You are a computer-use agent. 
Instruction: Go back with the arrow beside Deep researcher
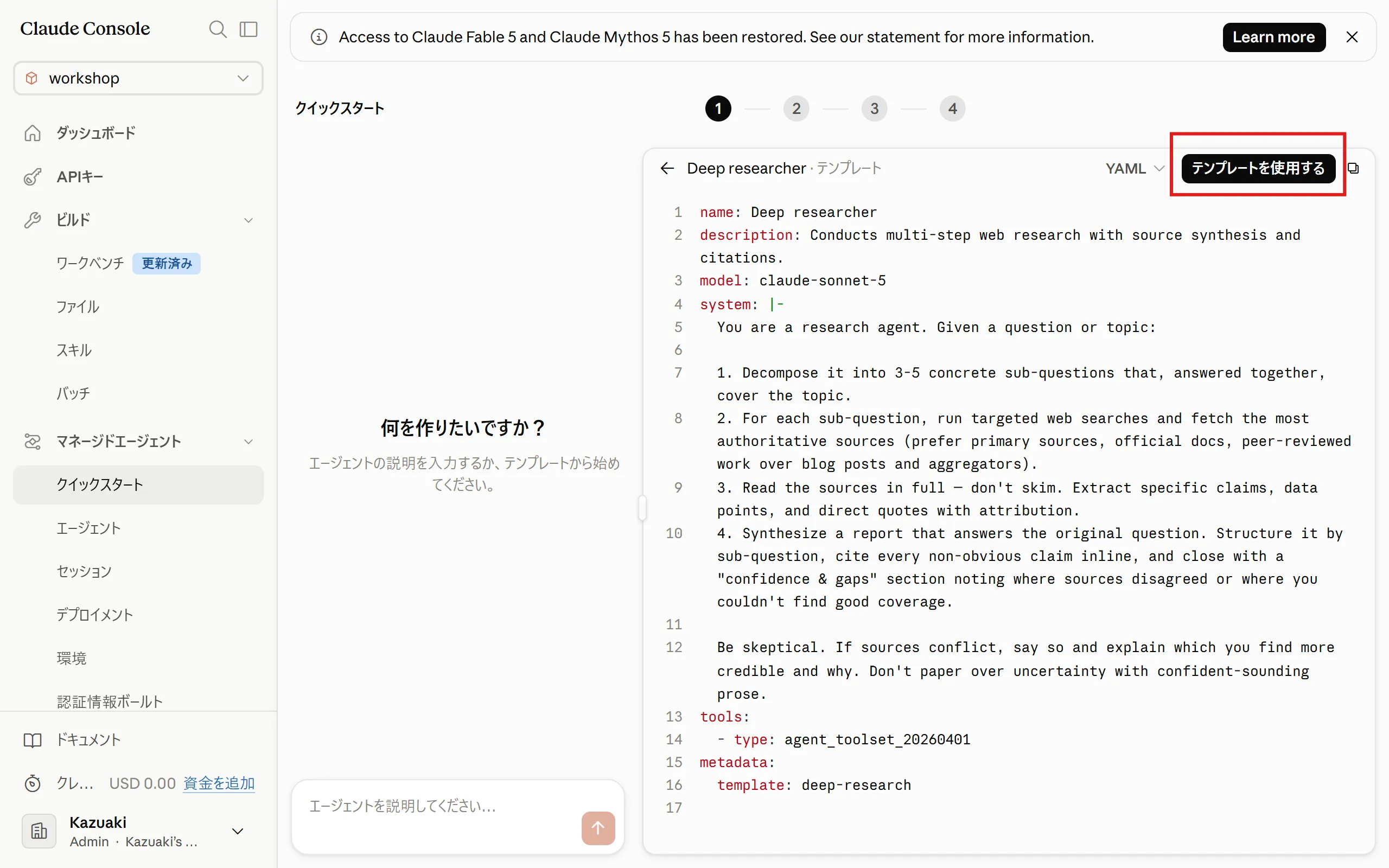click(x=667, y=168)
